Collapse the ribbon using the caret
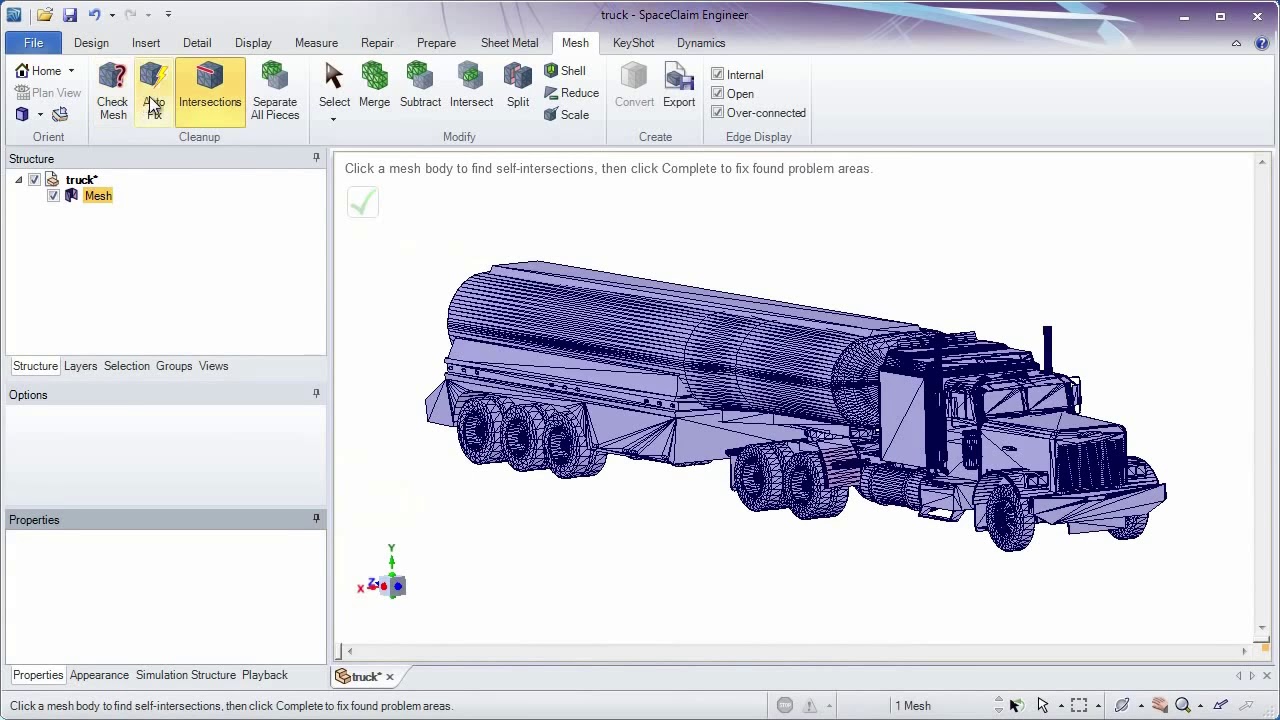 point(1236,43)
